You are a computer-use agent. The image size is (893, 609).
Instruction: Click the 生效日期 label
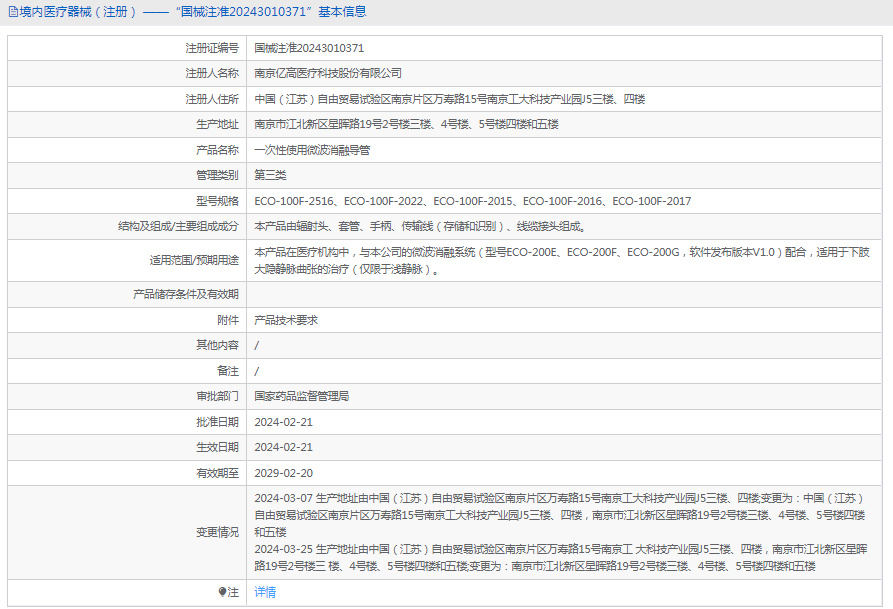(218, 447)
